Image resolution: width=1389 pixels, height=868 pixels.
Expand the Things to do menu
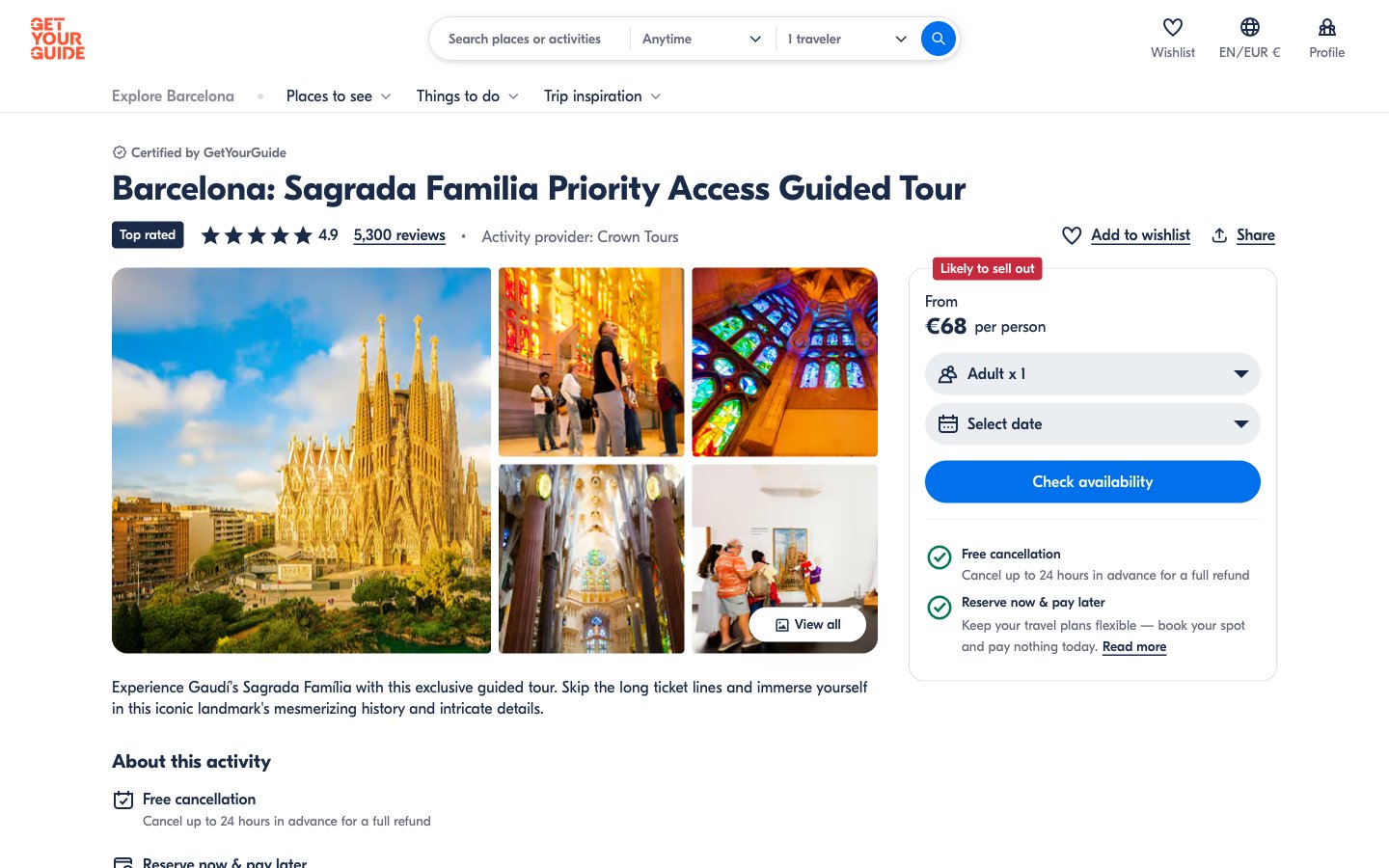467,96
